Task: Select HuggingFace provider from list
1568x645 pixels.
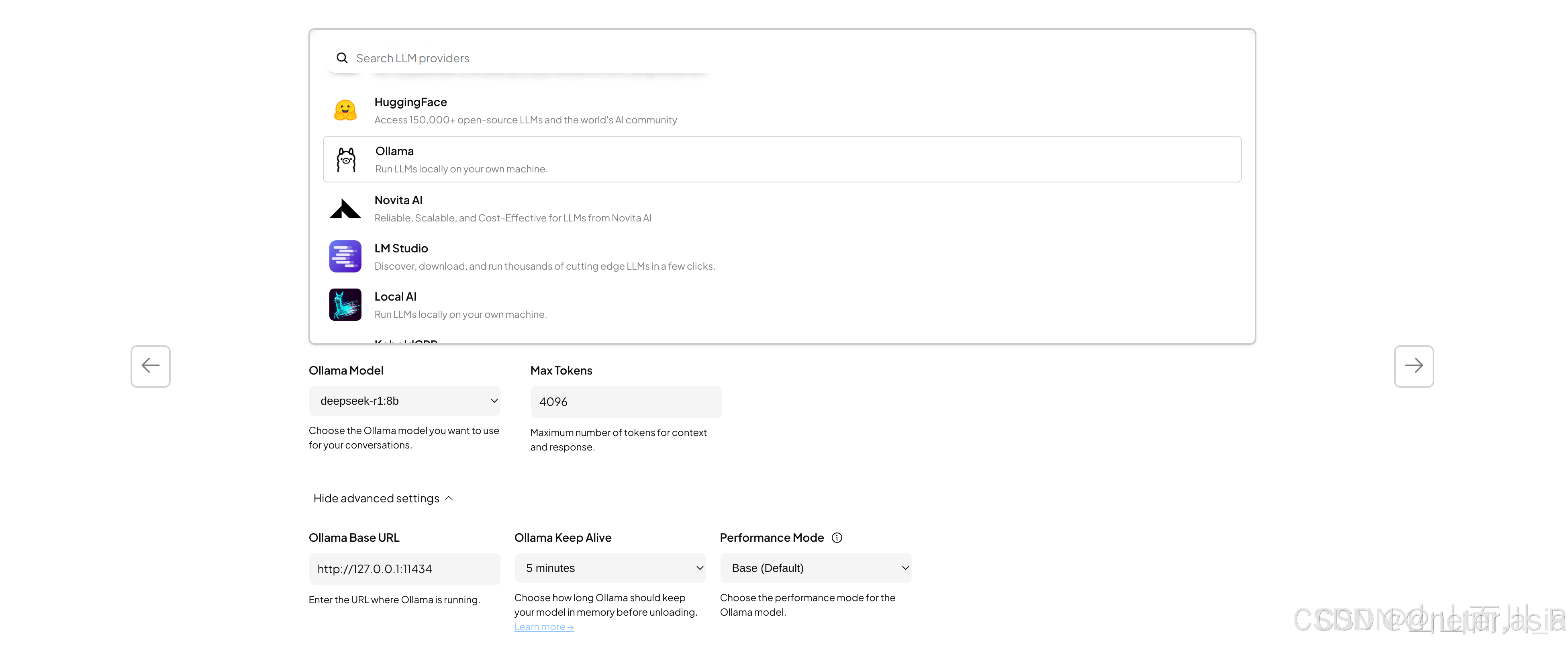Action: pyautogui.click(x=525, y=110)
